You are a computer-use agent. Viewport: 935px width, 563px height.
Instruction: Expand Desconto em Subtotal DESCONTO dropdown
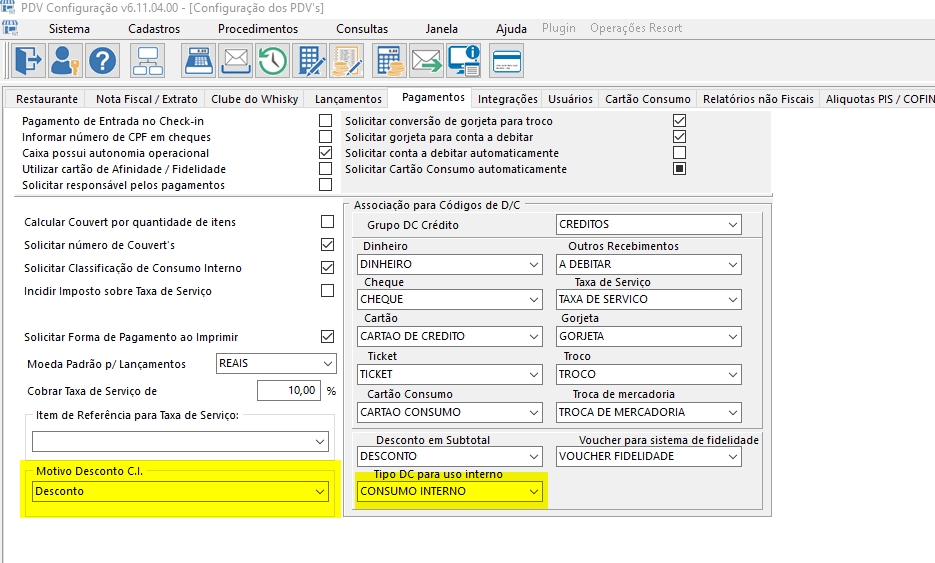tap(450, 456)
